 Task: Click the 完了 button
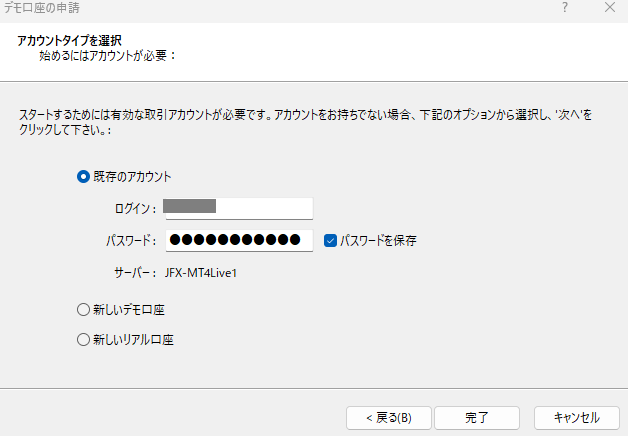tap(477, 418)
